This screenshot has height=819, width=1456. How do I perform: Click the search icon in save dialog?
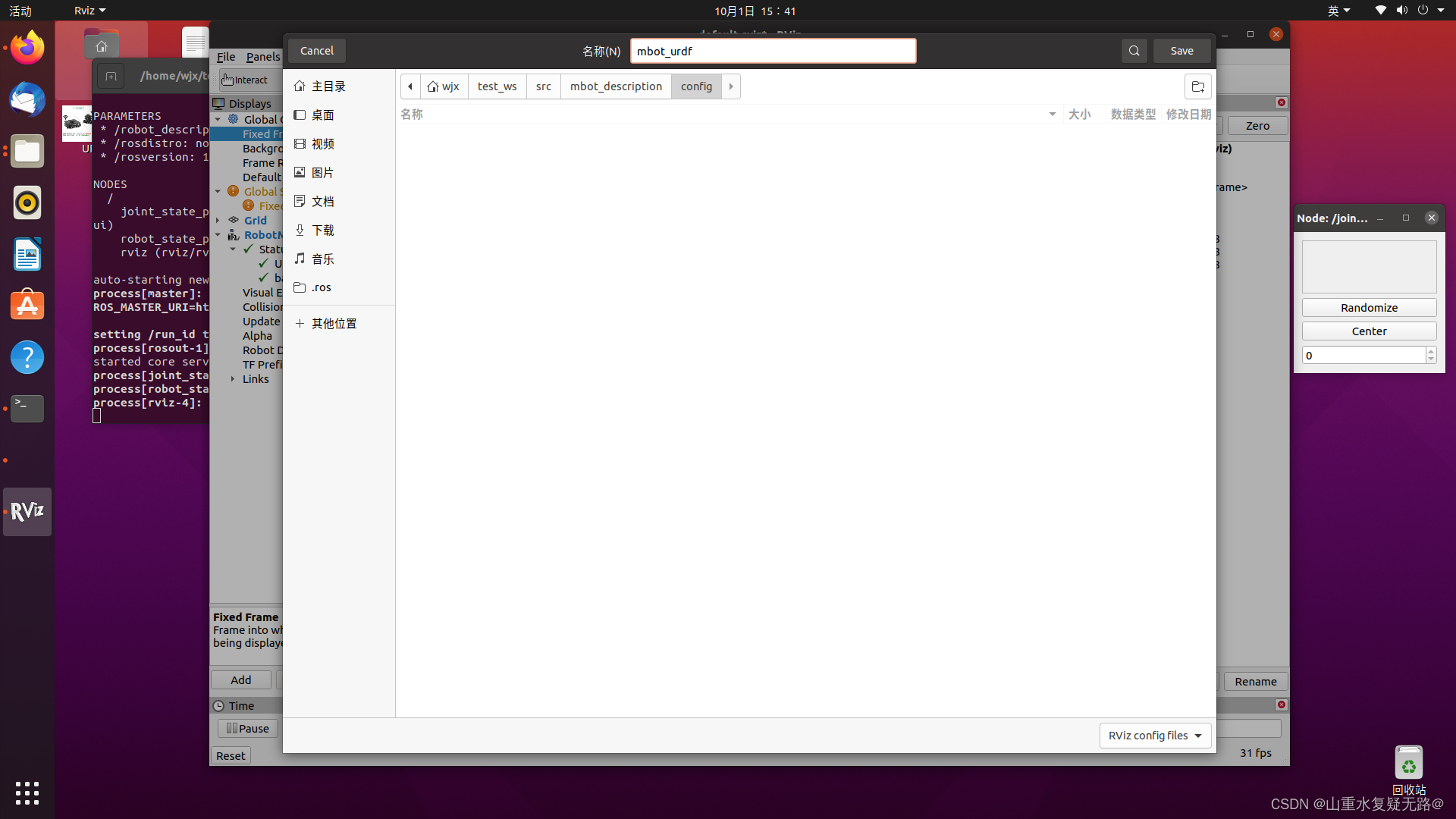pyautogui.click(x=1134, y=51)
